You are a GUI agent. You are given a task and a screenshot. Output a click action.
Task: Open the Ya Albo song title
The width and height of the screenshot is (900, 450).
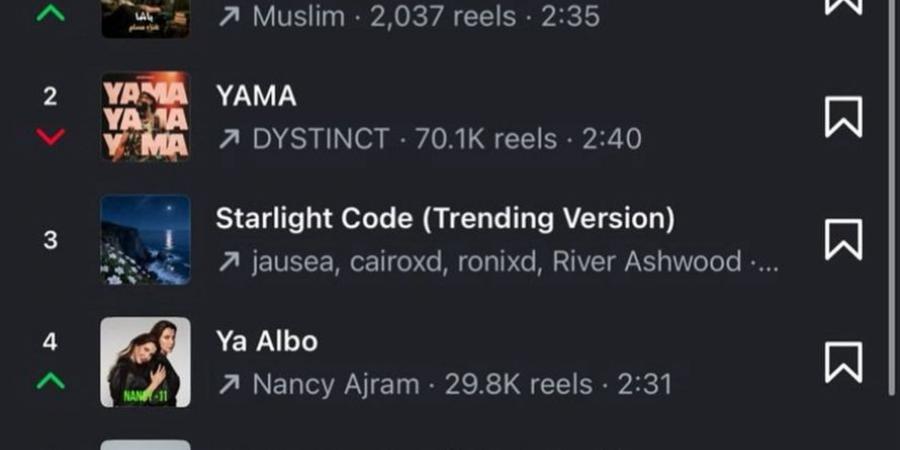[267, 341]
